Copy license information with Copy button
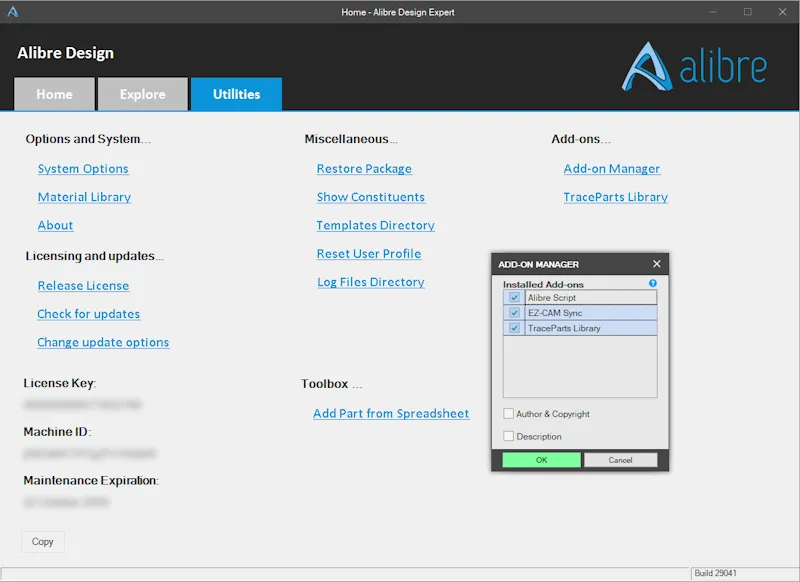The image size is (800, 582). (43, 542)
